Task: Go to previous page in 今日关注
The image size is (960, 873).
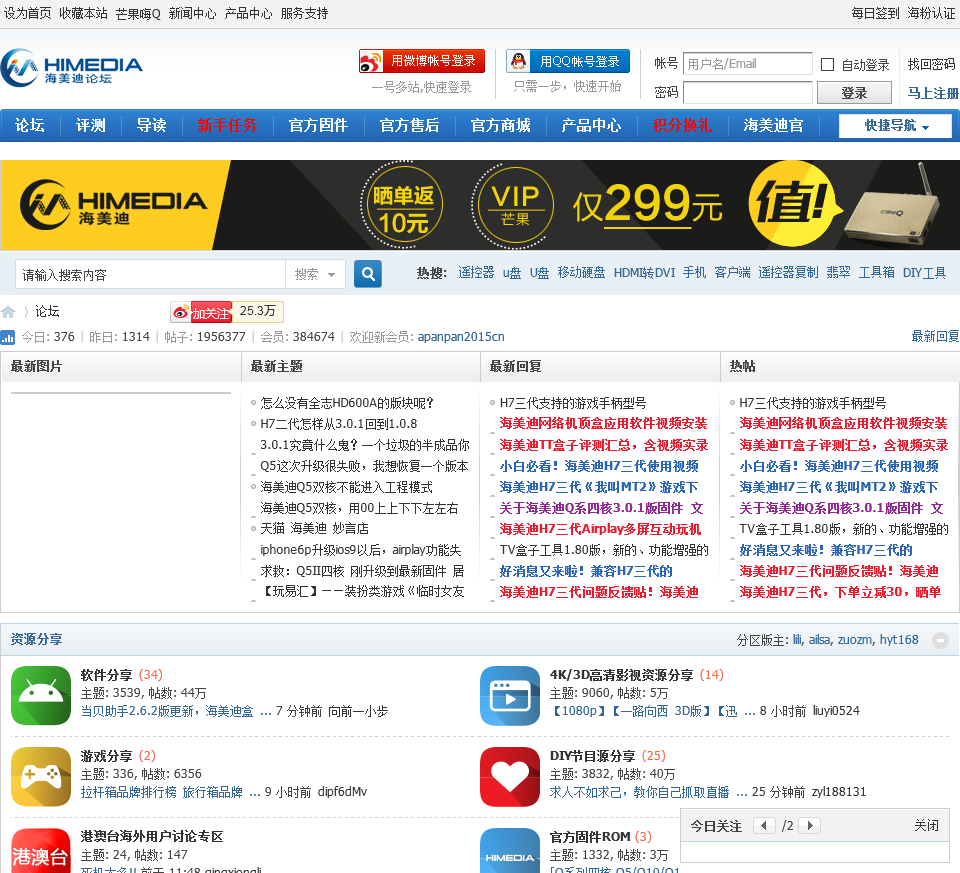Action: tap(764, 825)
